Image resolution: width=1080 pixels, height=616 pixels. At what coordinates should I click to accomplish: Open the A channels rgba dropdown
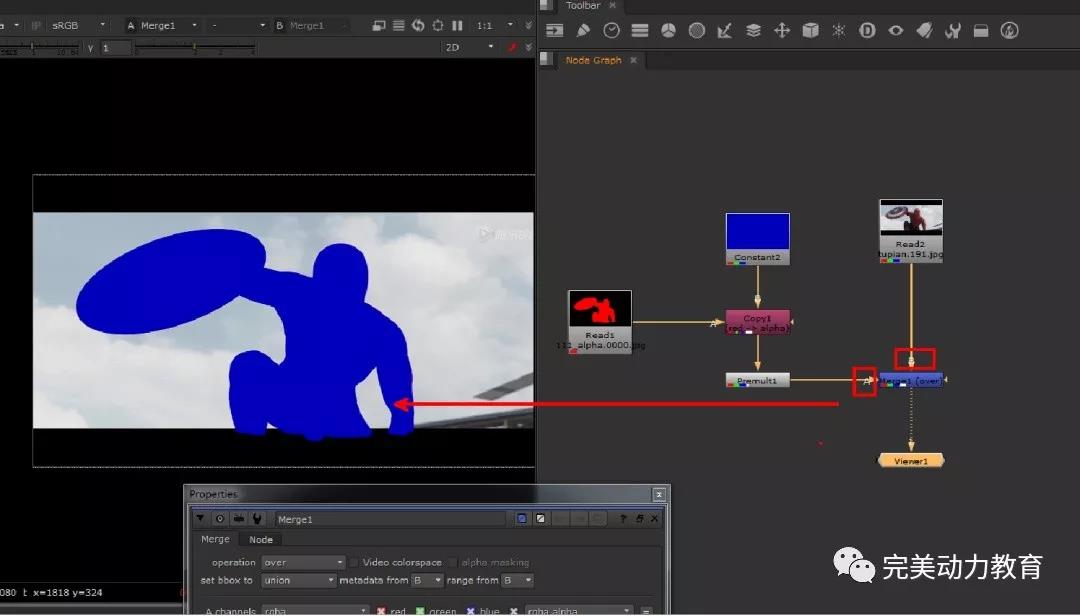(315, 611)
